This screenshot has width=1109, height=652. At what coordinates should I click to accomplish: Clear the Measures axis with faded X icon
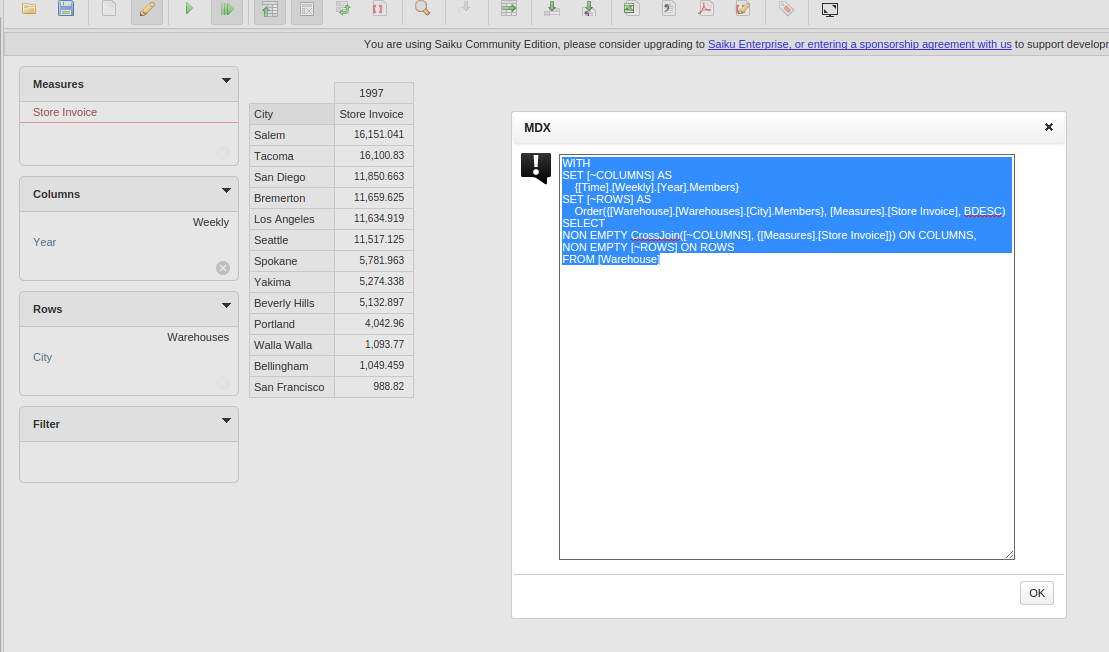pos(223,153)
